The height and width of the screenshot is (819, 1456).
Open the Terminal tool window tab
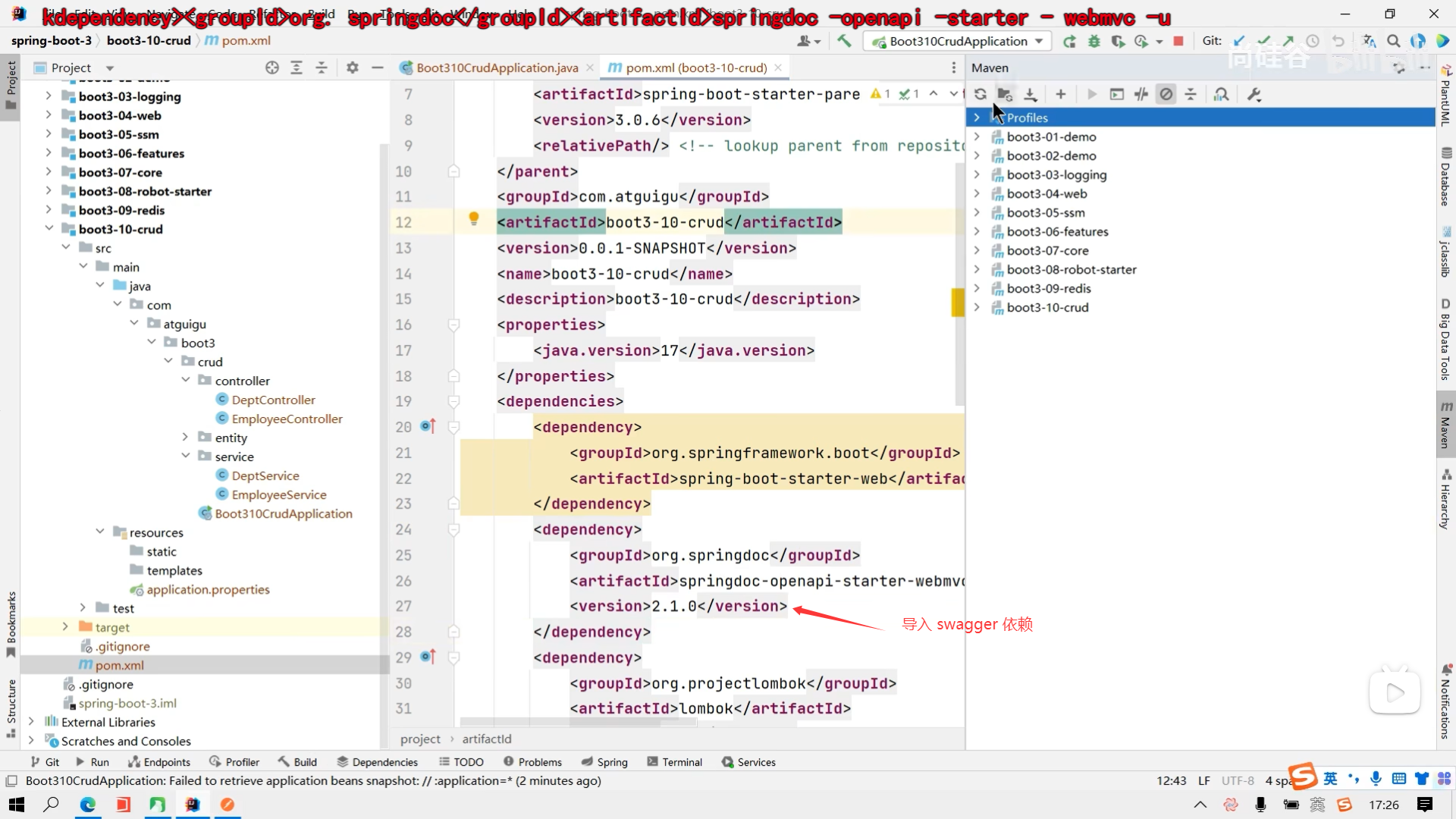[x=674, y=762]
